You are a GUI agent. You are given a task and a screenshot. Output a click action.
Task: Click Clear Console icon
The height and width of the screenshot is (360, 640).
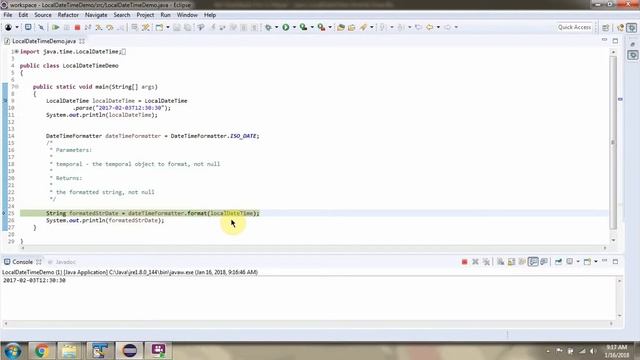click(x=500, y=262)
